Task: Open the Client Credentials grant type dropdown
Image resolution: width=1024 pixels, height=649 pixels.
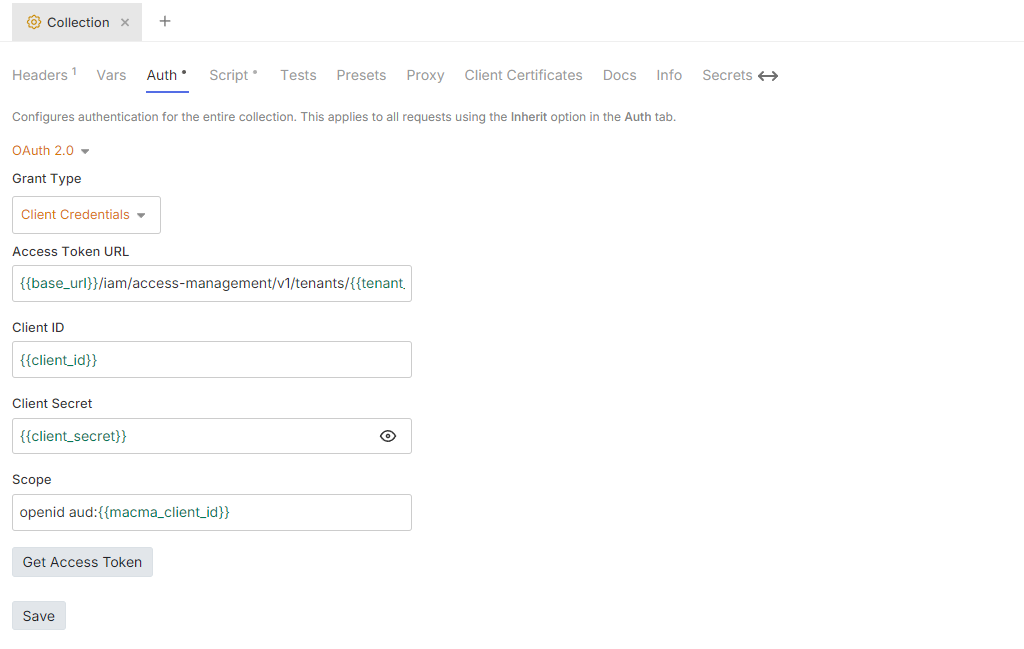Action: tap(86, 214)
